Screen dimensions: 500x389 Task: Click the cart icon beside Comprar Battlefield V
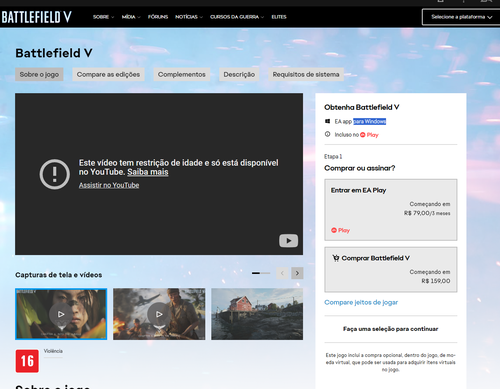click(336, 258)
